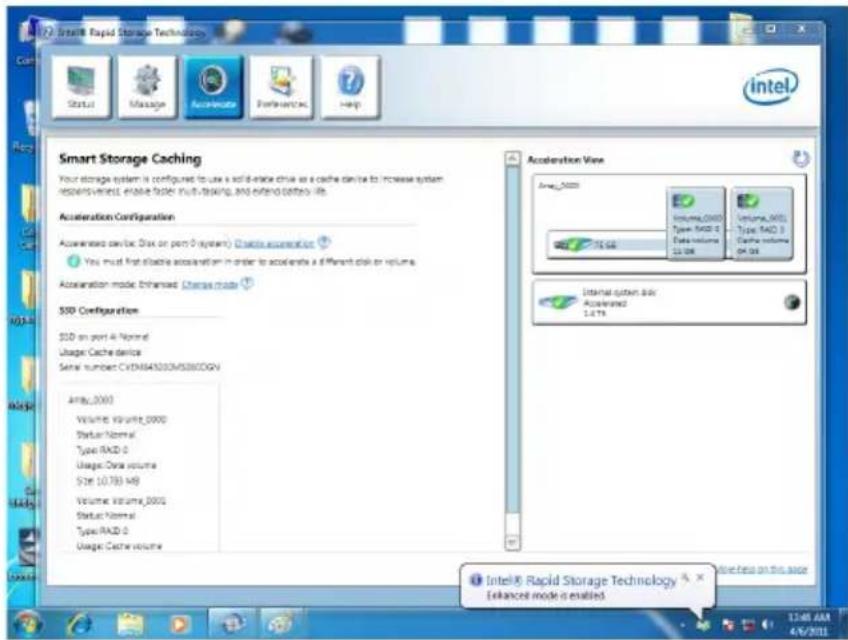Click the fifth pinned taskbar application icon
848x640 pixels.
point(233,624)
